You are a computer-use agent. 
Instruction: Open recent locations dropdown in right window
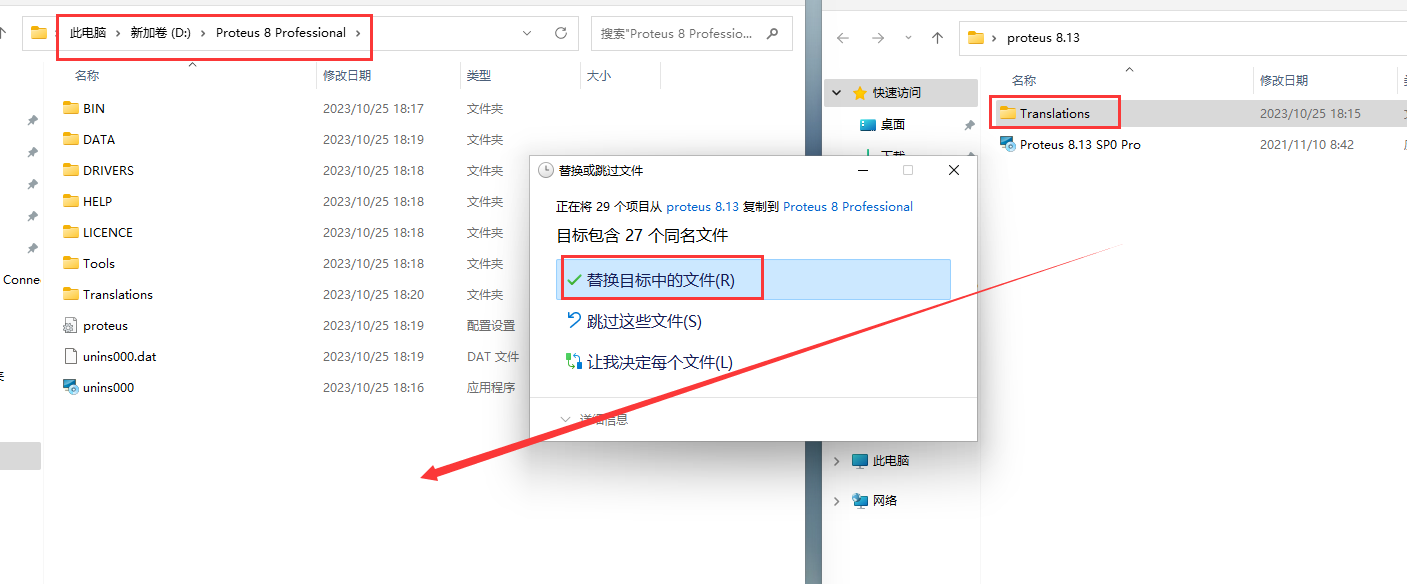[x=908, y=38]
